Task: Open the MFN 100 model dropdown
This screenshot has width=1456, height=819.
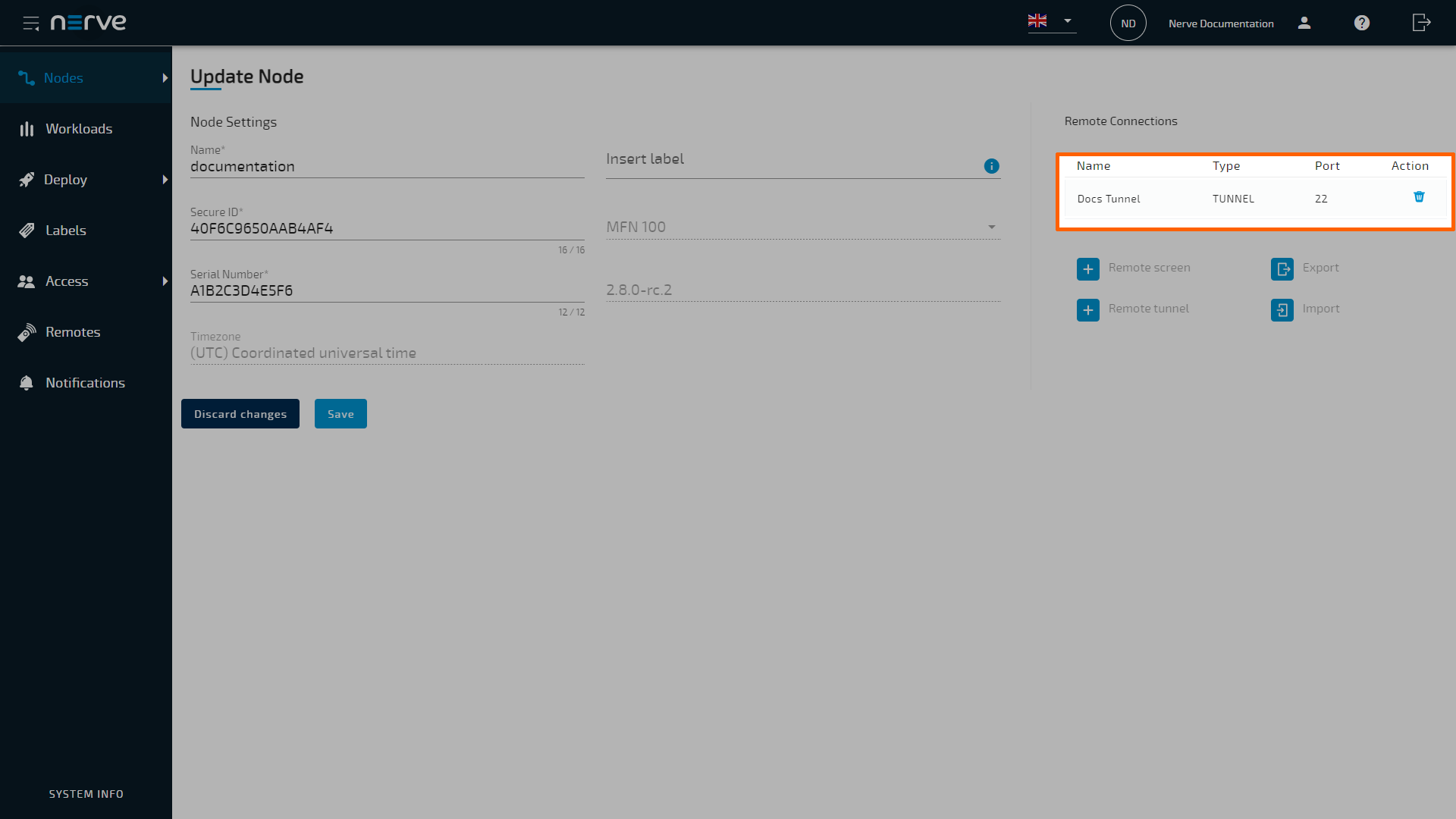Action: [991, 227]
